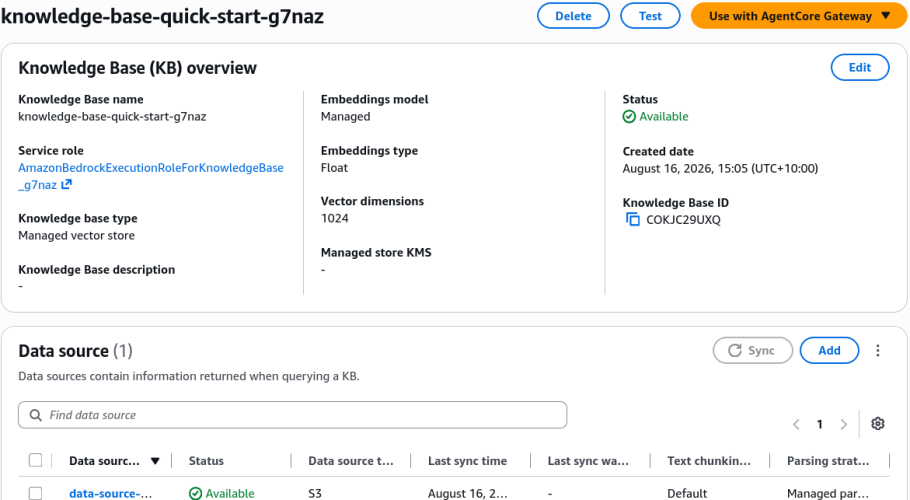910x500 pixels.
Task: Click the Embeddings type value Float
Action: 334,168
